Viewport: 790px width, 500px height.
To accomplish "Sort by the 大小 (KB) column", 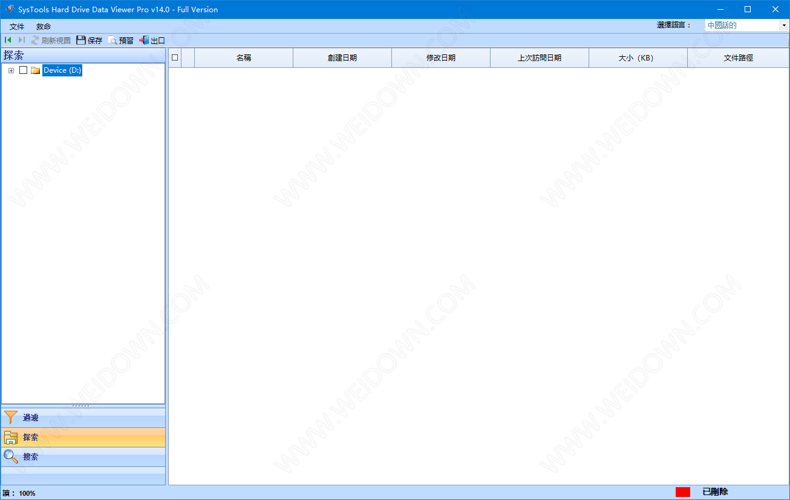I will coord(638,57).
